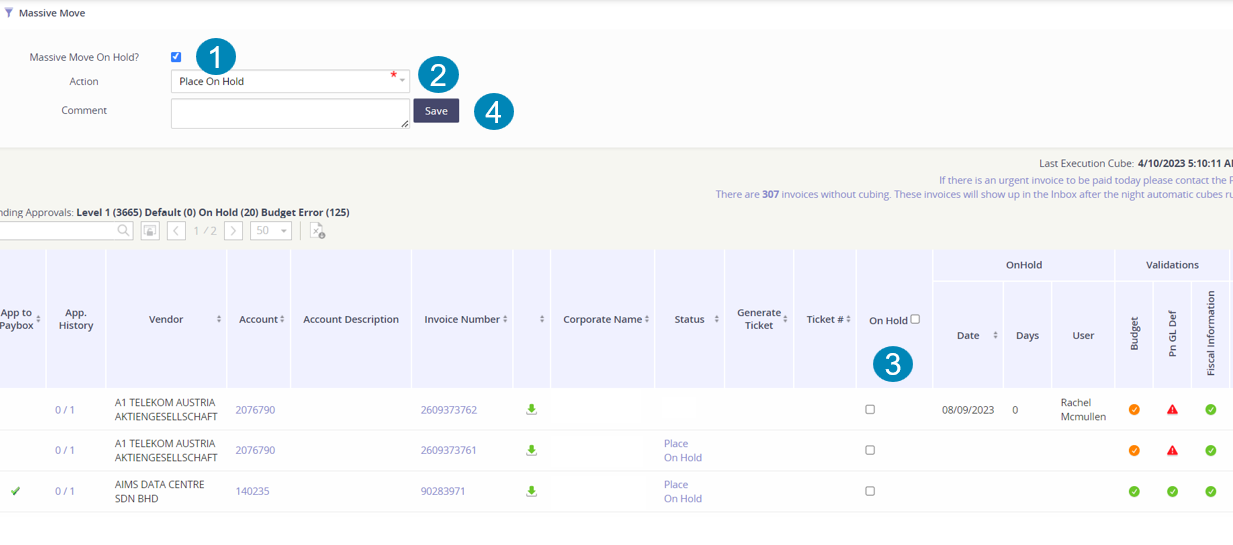The width and height of the screenshot is (1233, 545).
Task: Click the orange Budget validation icon for invoice 2609373762
Action: (x=1134, y=409)
